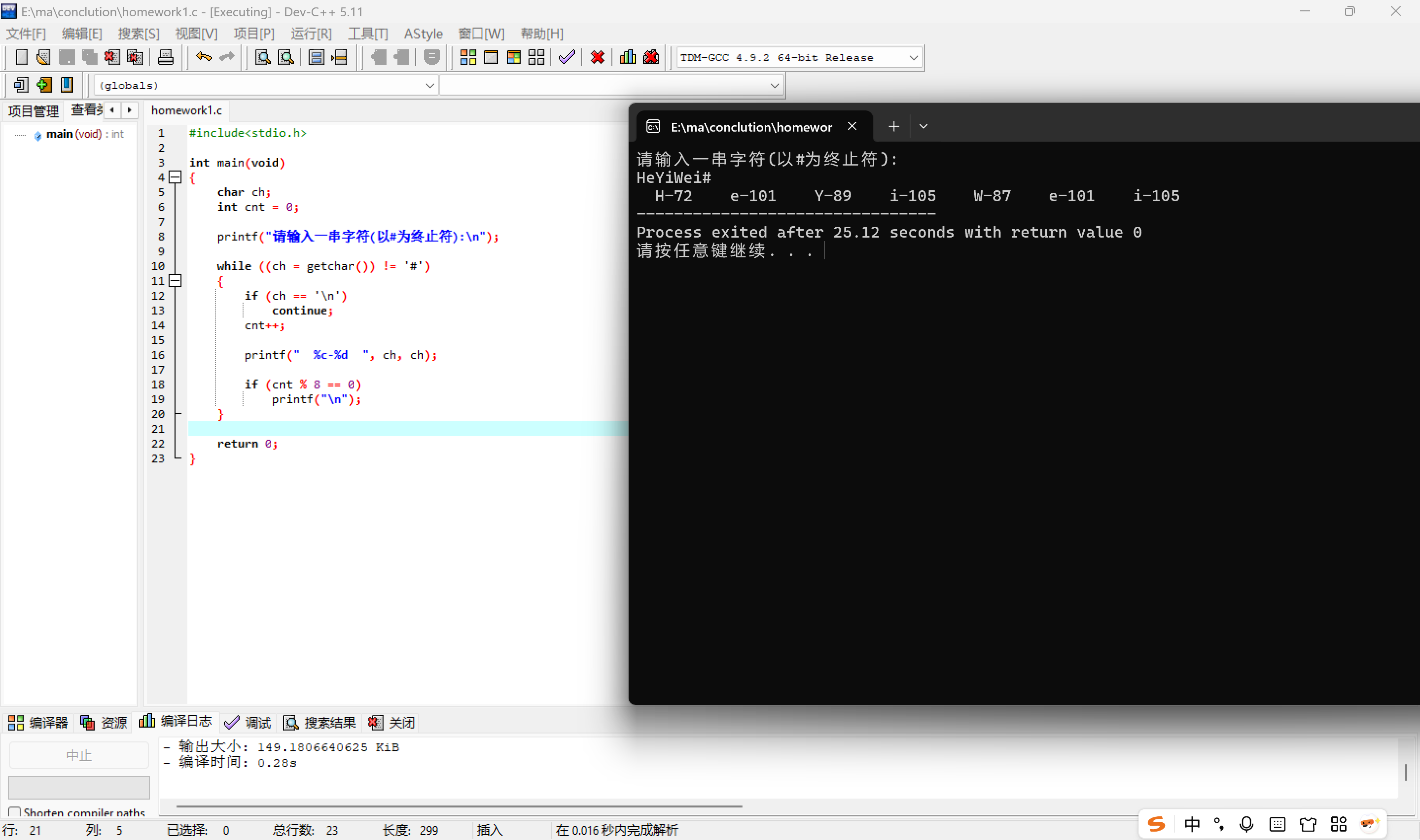Open the 运行[R] menu

pos(311,34)
